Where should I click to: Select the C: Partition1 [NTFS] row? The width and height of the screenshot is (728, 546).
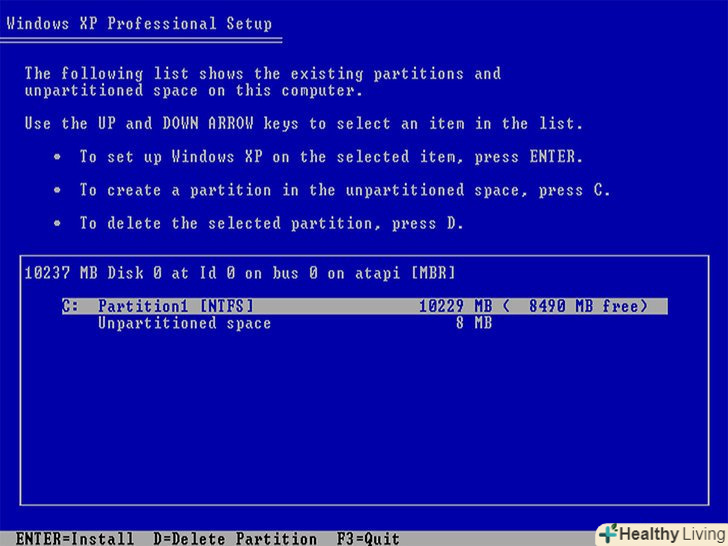364,306
